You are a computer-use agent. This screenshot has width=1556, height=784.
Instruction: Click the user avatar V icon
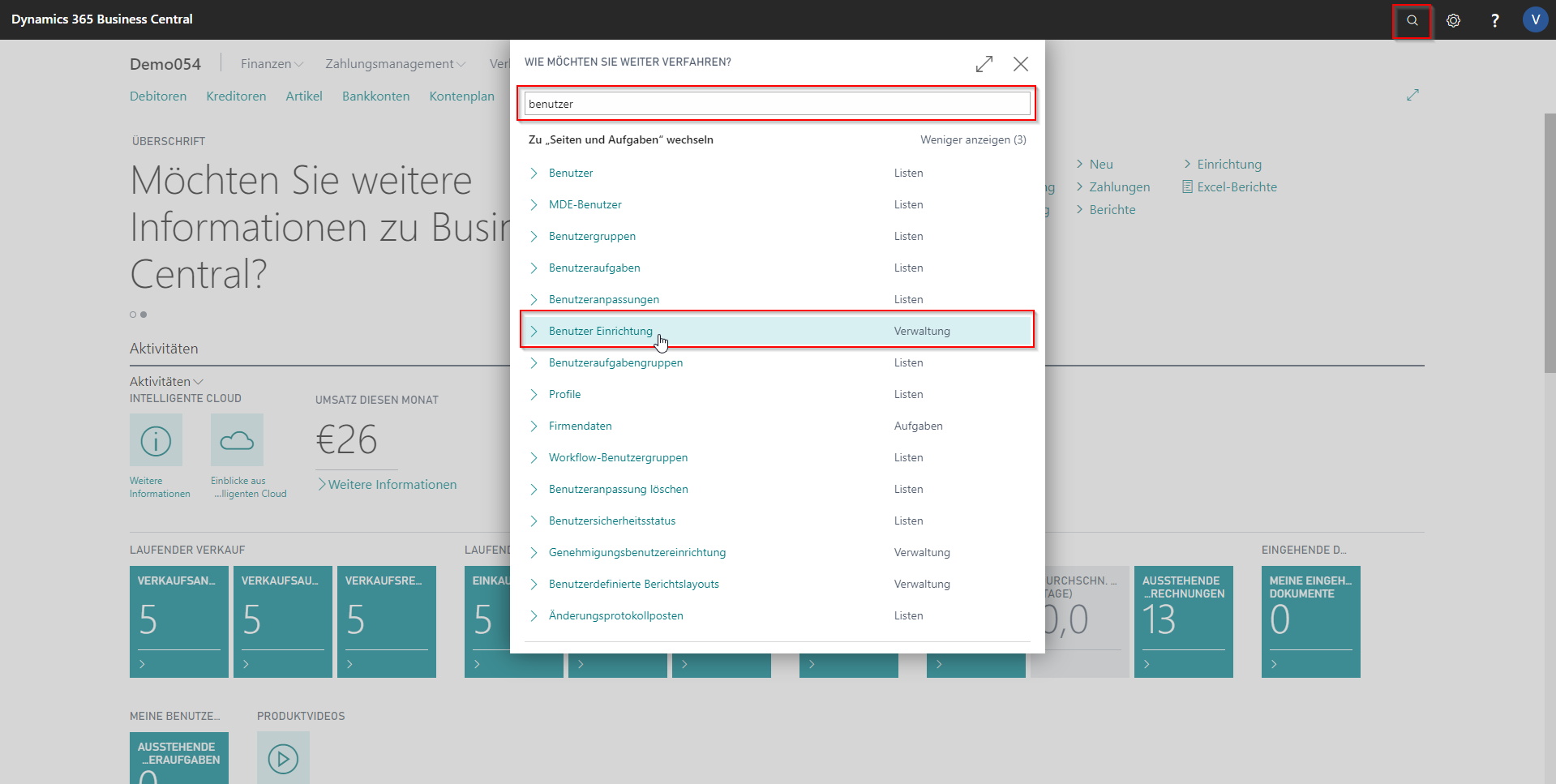click(1534, 20)
